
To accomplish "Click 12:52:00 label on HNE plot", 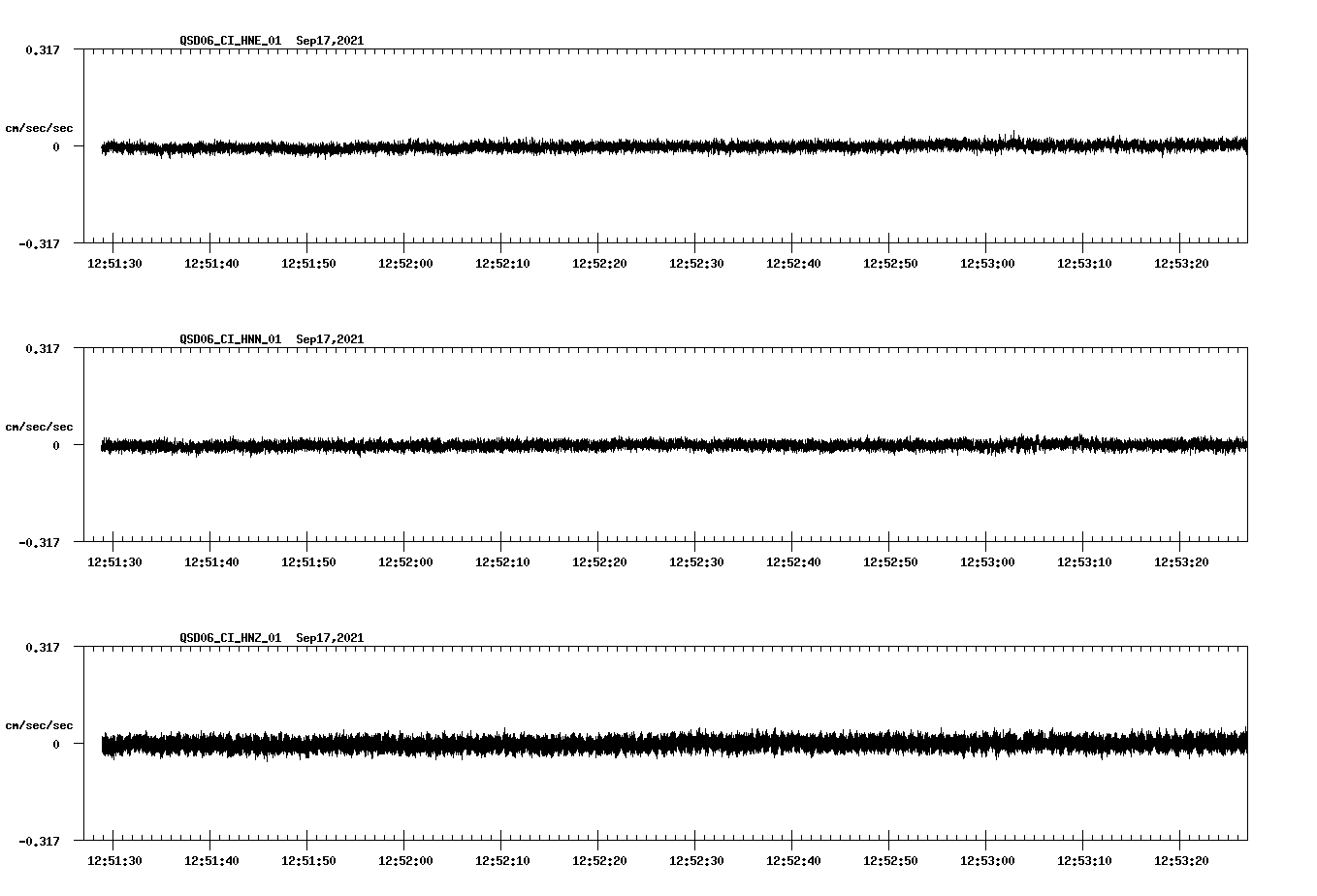I will tap(405, 264).
